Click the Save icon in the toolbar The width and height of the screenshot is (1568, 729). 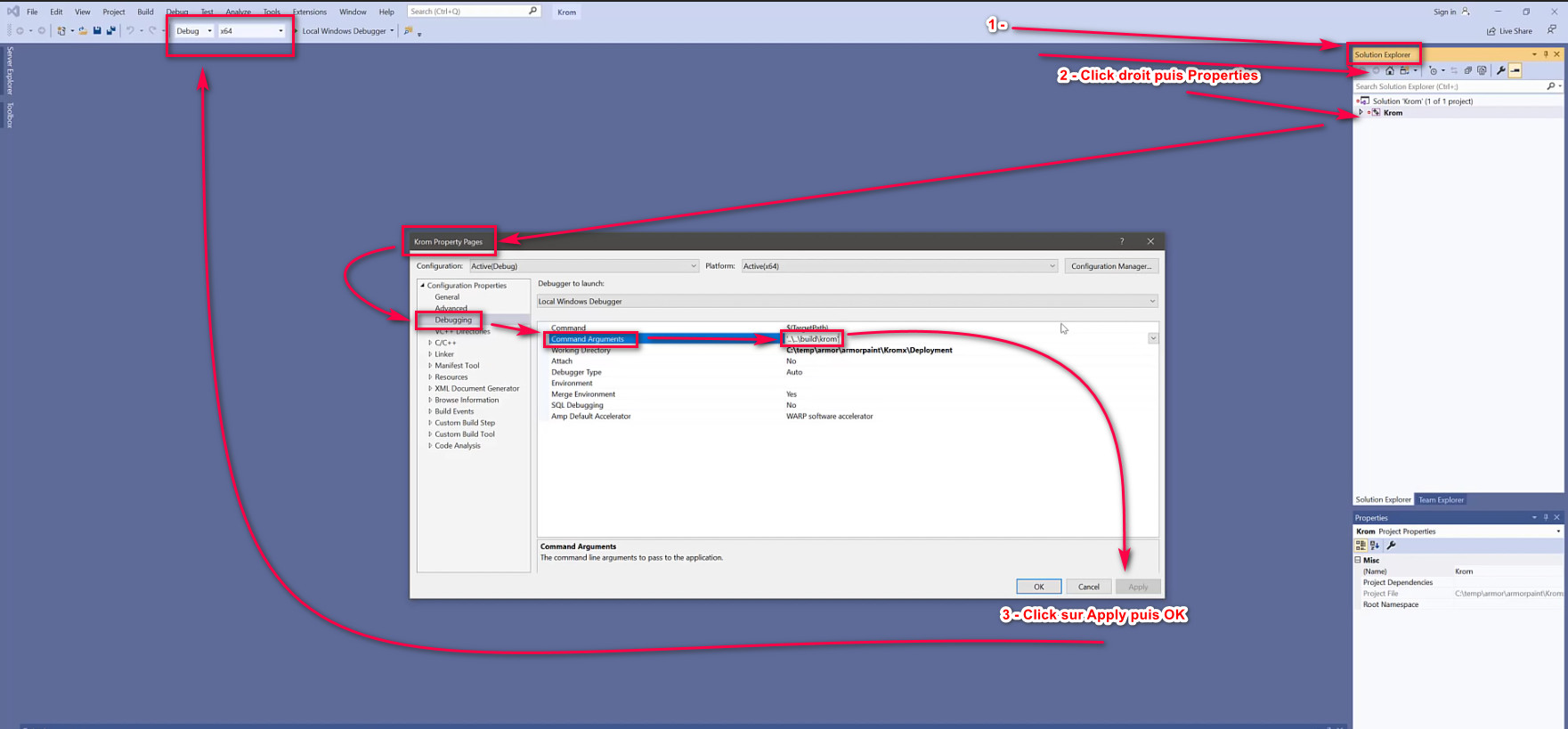[x=97, y=30]
